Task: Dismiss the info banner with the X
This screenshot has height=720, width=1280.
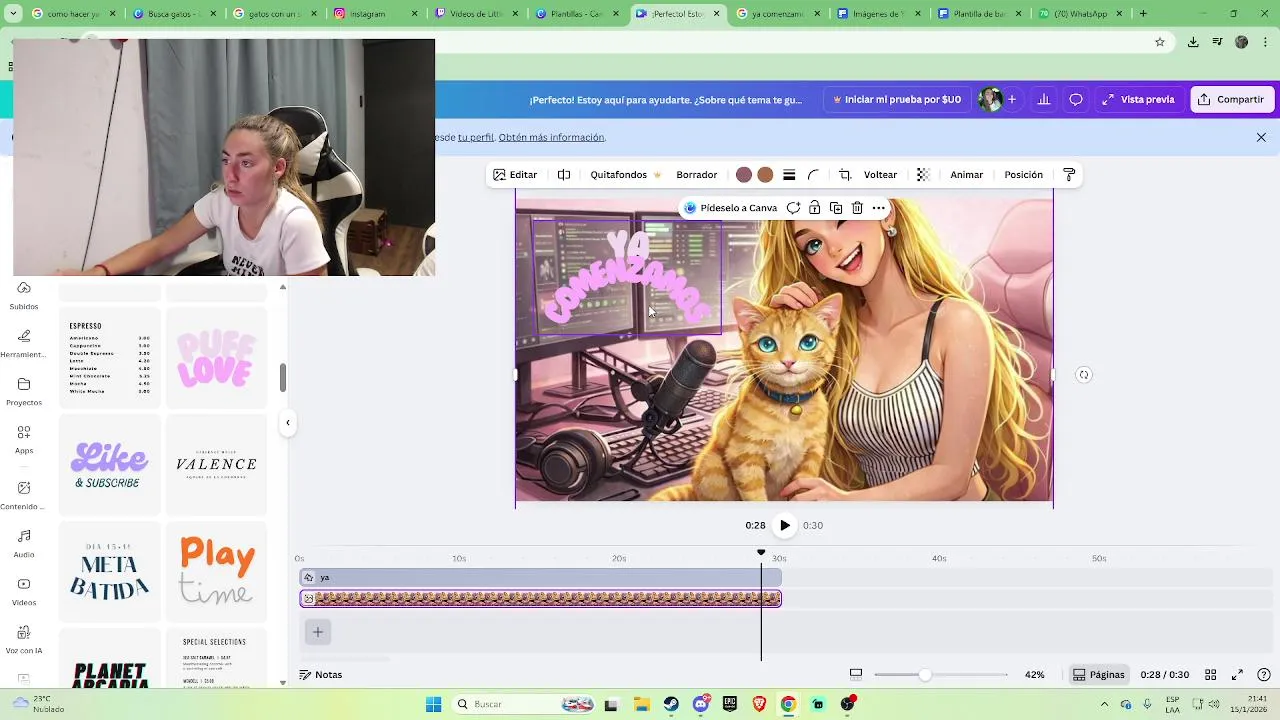Action: coord(1261,137)
